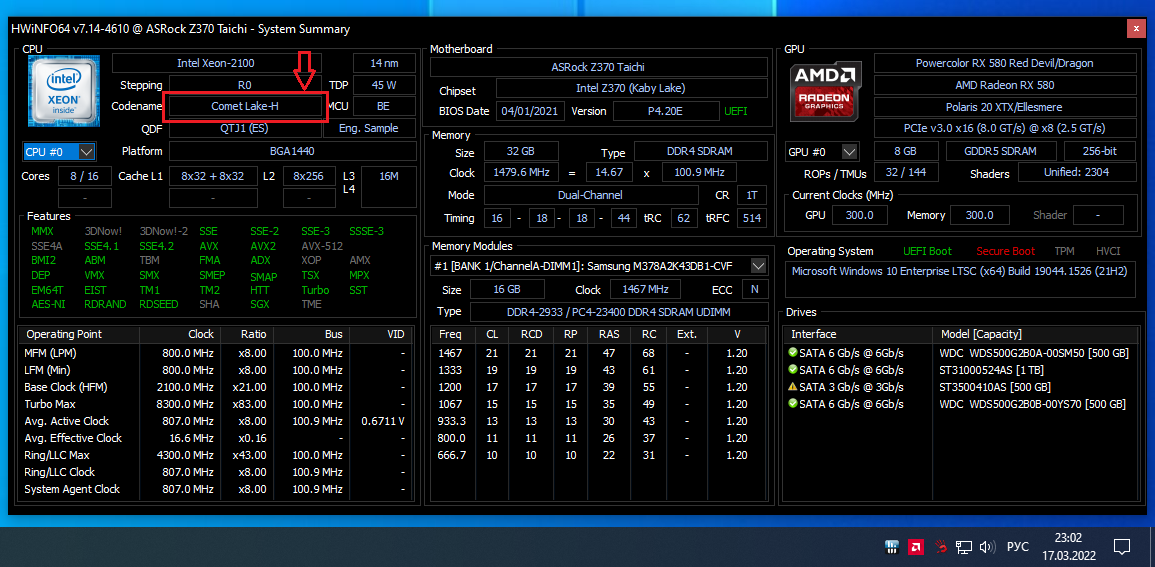The width and height of the screenshot is (1155, 567).
Task: Click the Operating Point column header
Action: point(79,334)
